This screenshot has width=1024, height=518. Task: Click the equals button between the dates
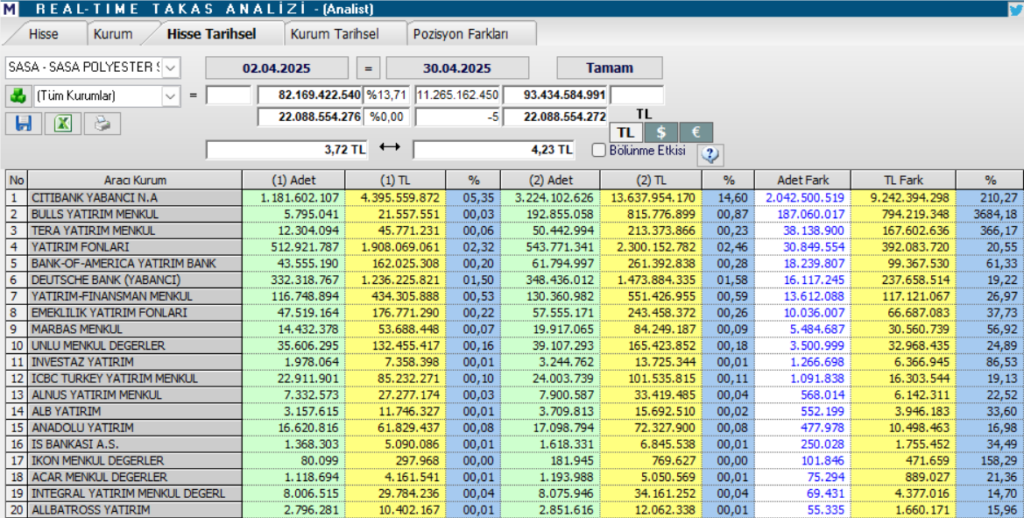pos(368,68)
